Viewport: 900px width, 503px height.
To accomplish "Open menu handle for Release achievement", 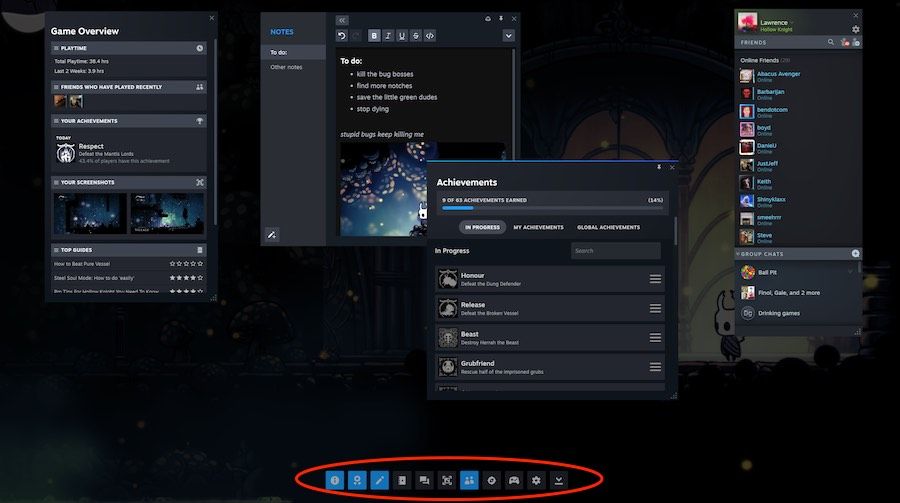I will click(655, 308).
